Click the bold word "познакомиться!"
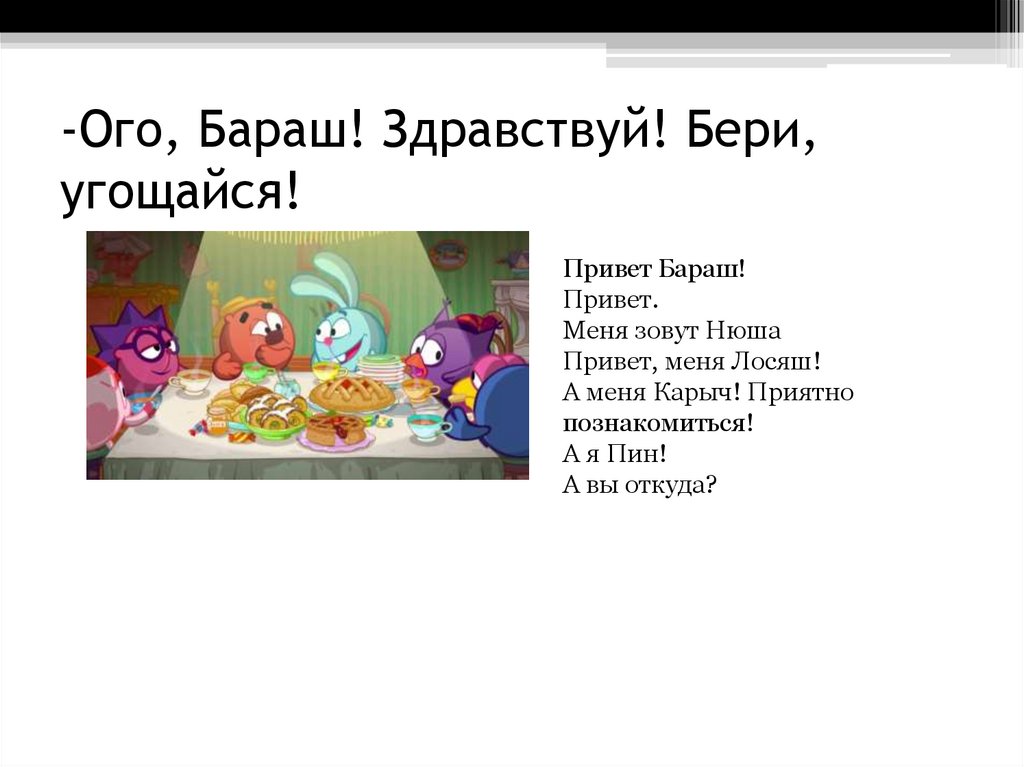The height and width of the screenshot is (767, 1024). pos(658,423)
